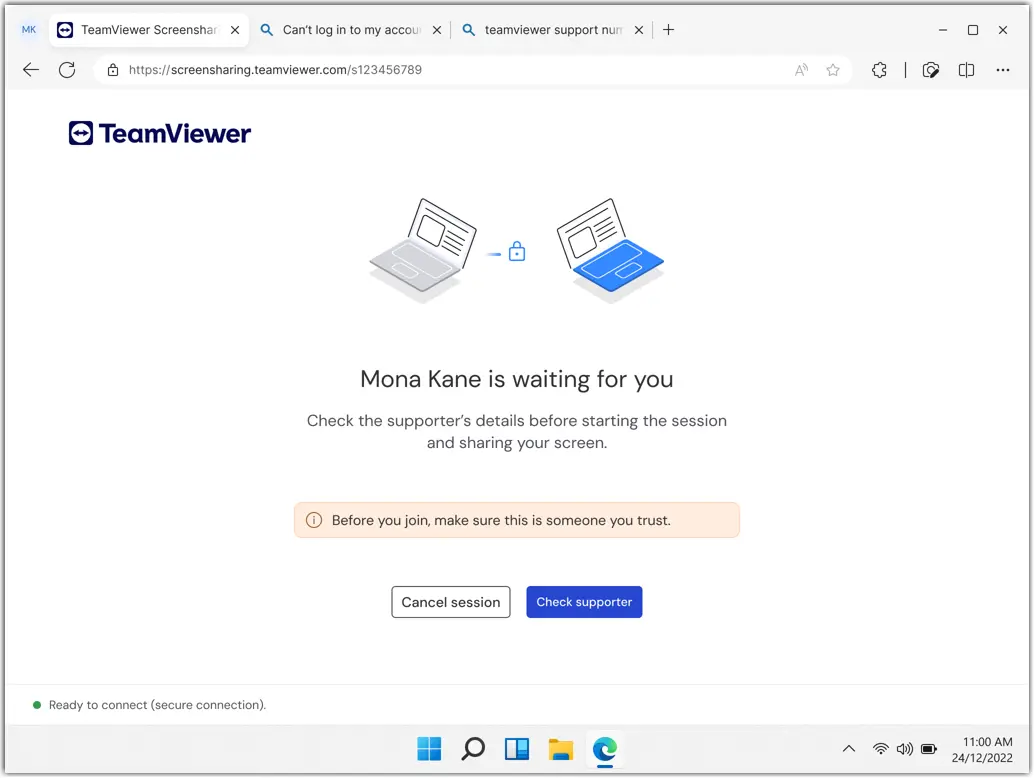Open volume speaker tray icon
This screenshot has width=1034, height=778.
[x=905, y=748]
